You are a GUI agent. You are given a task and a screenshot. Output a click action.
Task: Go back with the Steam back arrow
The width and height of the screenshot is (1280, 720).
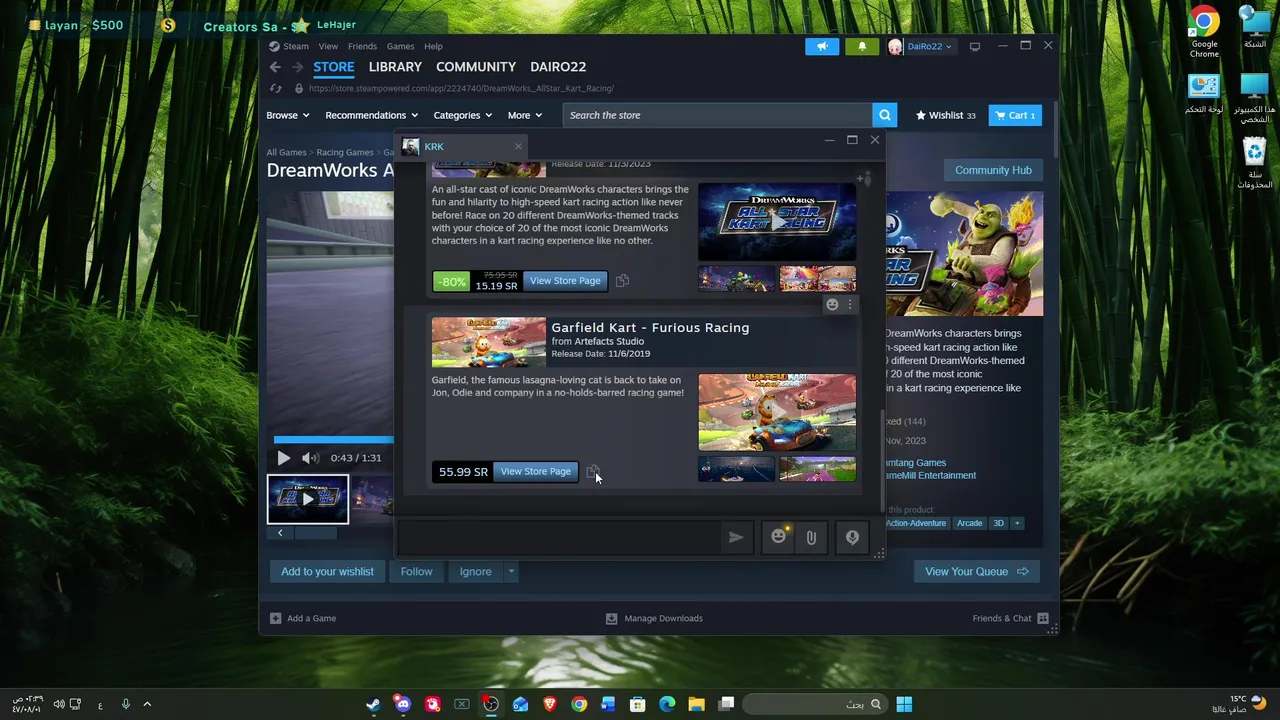[275, 67]
